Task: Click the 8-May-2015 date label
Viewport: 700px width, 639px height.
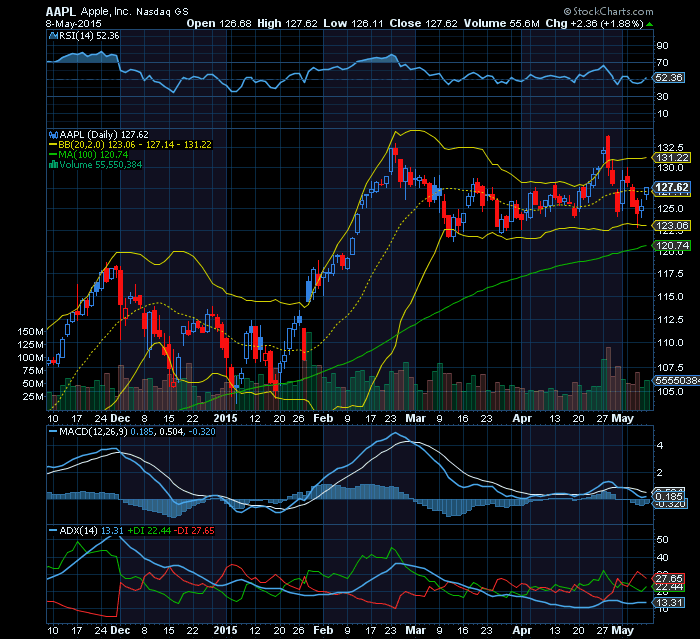Action: (74, 24)
